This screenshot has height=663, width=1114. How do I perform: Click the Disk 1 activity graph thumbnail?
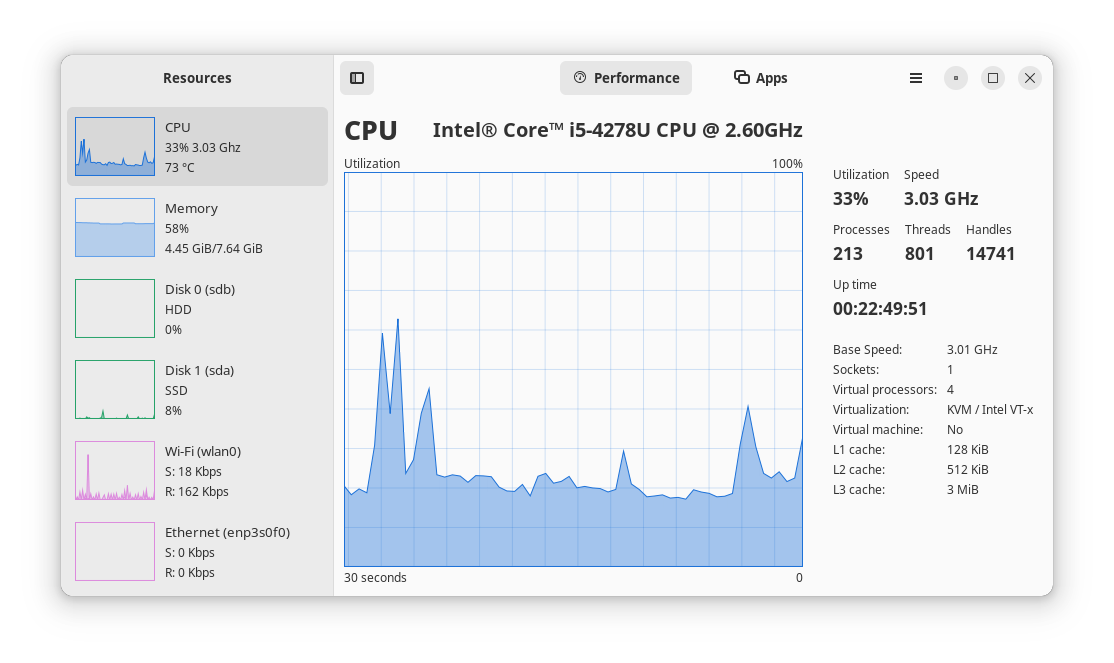tap(115, 389)
